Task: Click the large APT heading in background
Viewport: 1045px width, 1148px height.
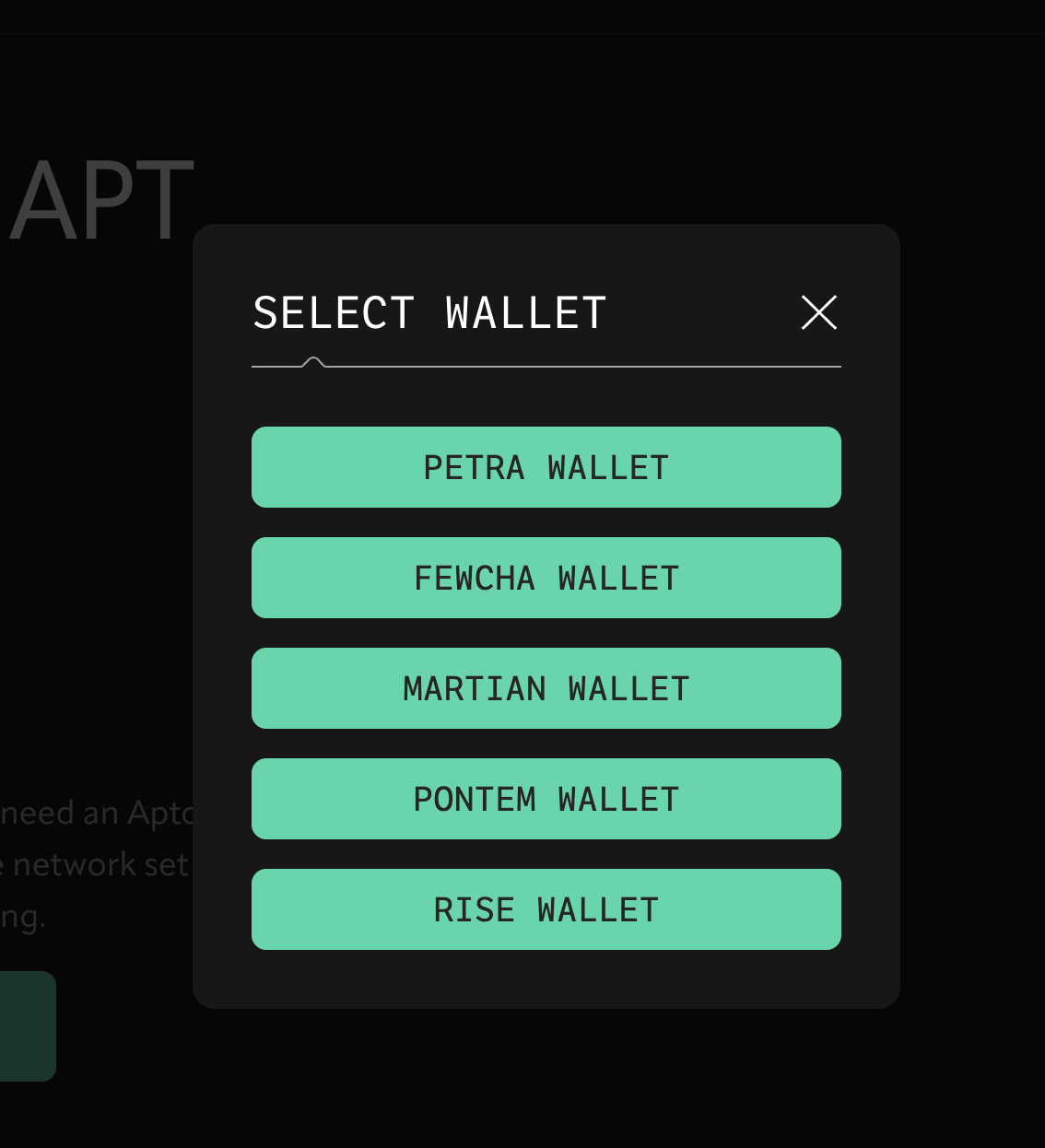Action: [102, 201]
